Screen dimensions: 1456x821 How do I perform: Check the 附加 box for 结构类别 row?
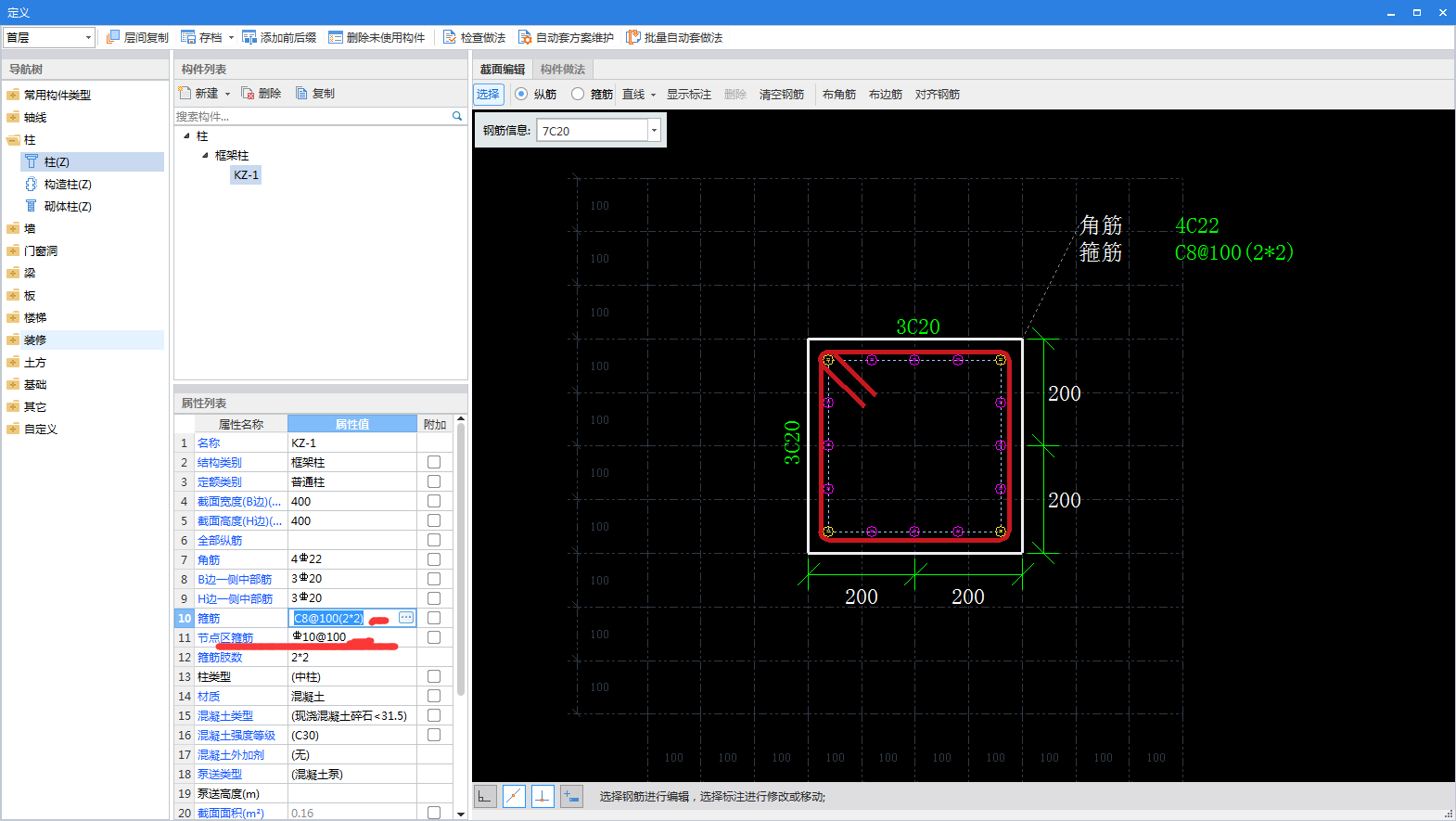click(x=434, y=462)
